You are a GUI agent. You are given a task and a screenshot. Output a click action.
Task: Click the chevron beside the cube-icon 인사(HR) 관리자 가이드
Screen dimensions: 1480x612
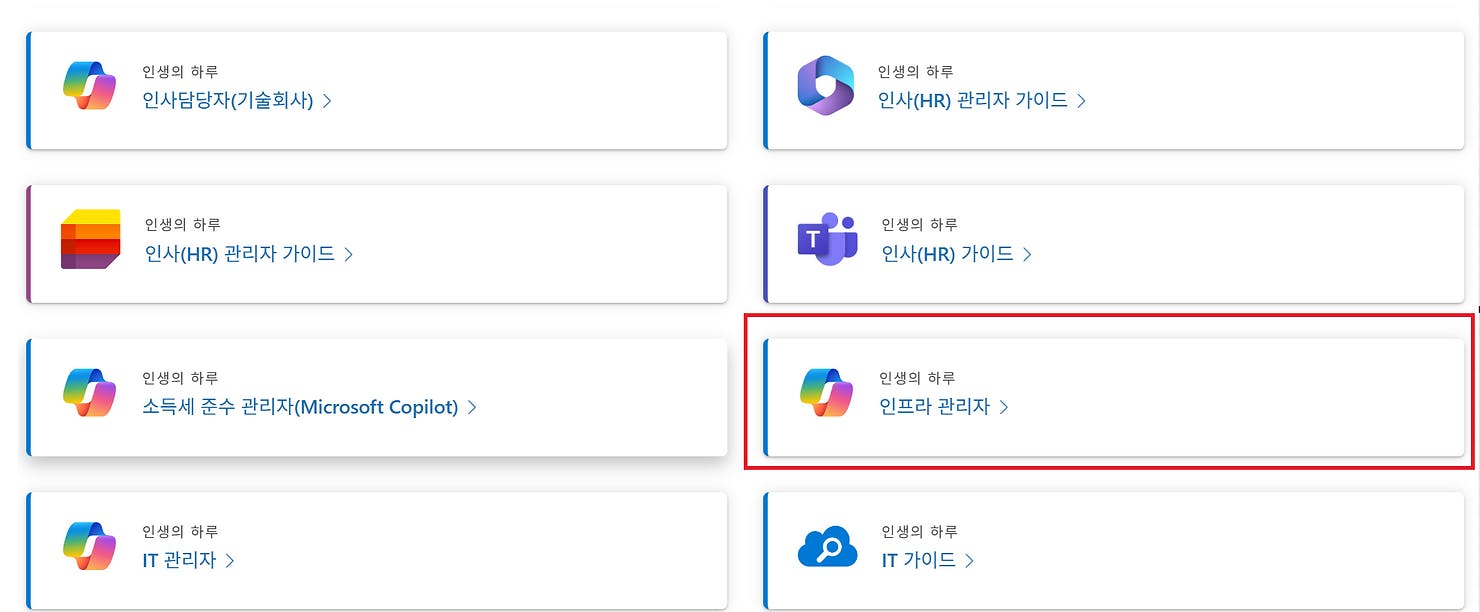tap(348, 253)
